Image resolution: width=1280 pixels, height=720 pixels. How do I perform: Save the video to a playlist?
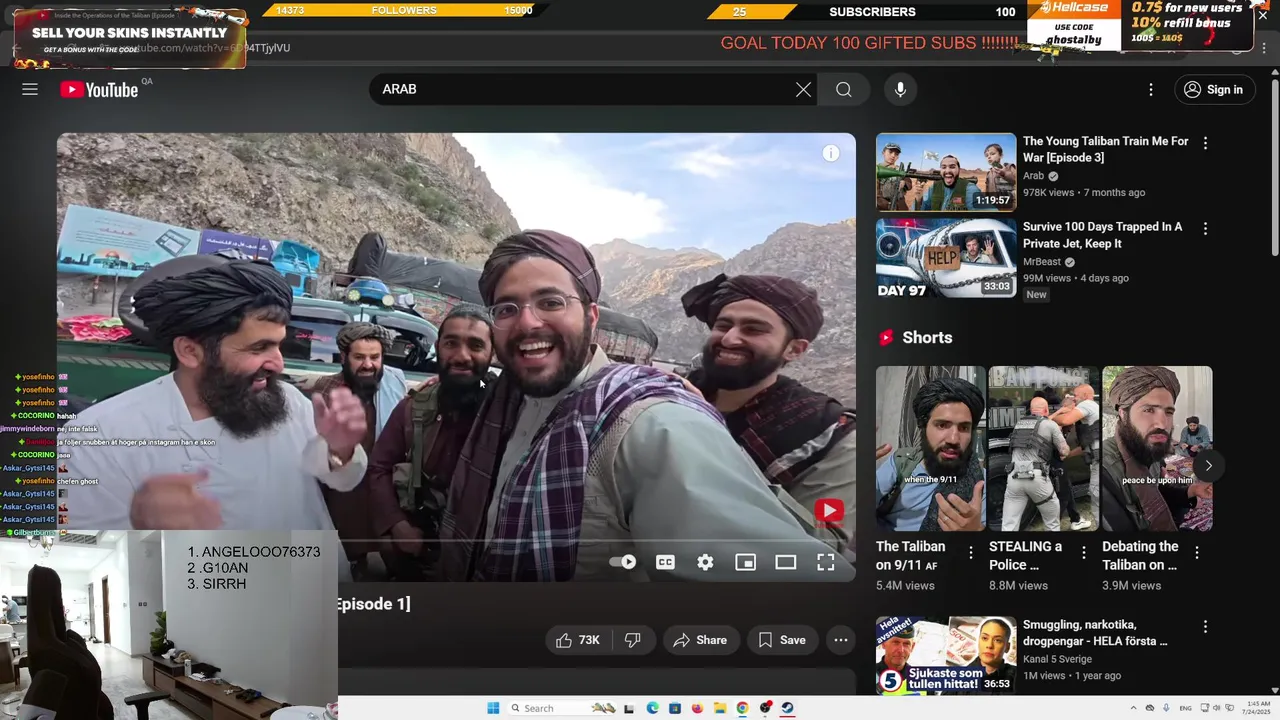782,640
